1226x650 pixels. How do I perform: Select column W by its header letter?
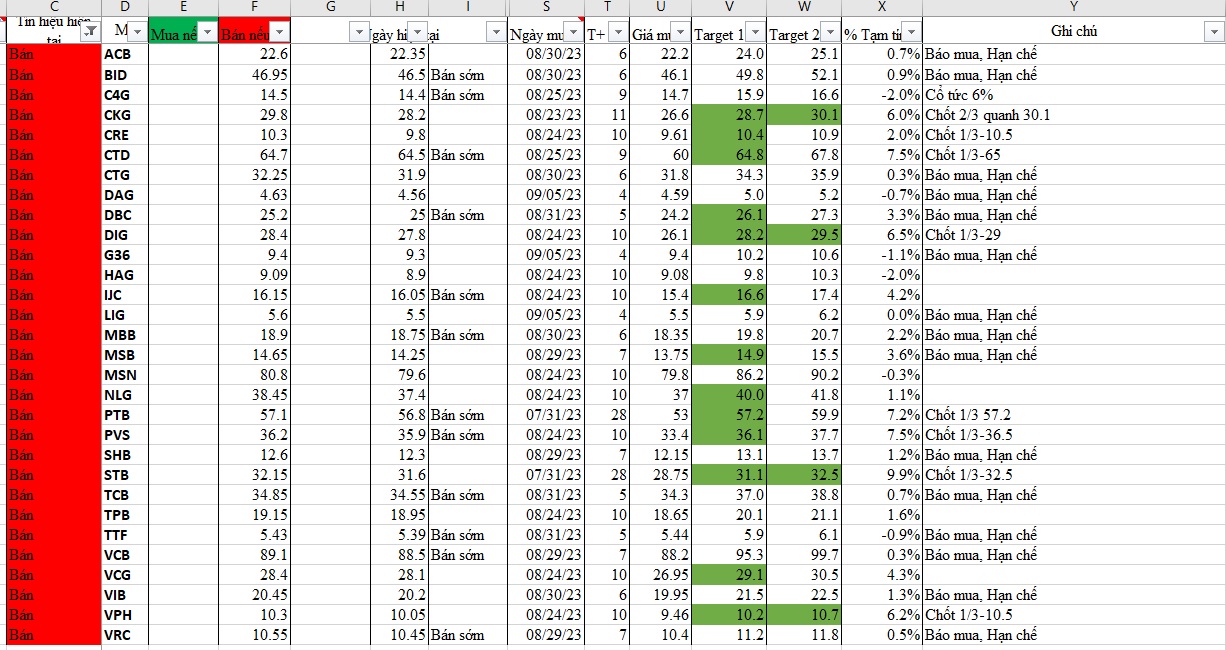pyautogui.click(x=804, y=8)
